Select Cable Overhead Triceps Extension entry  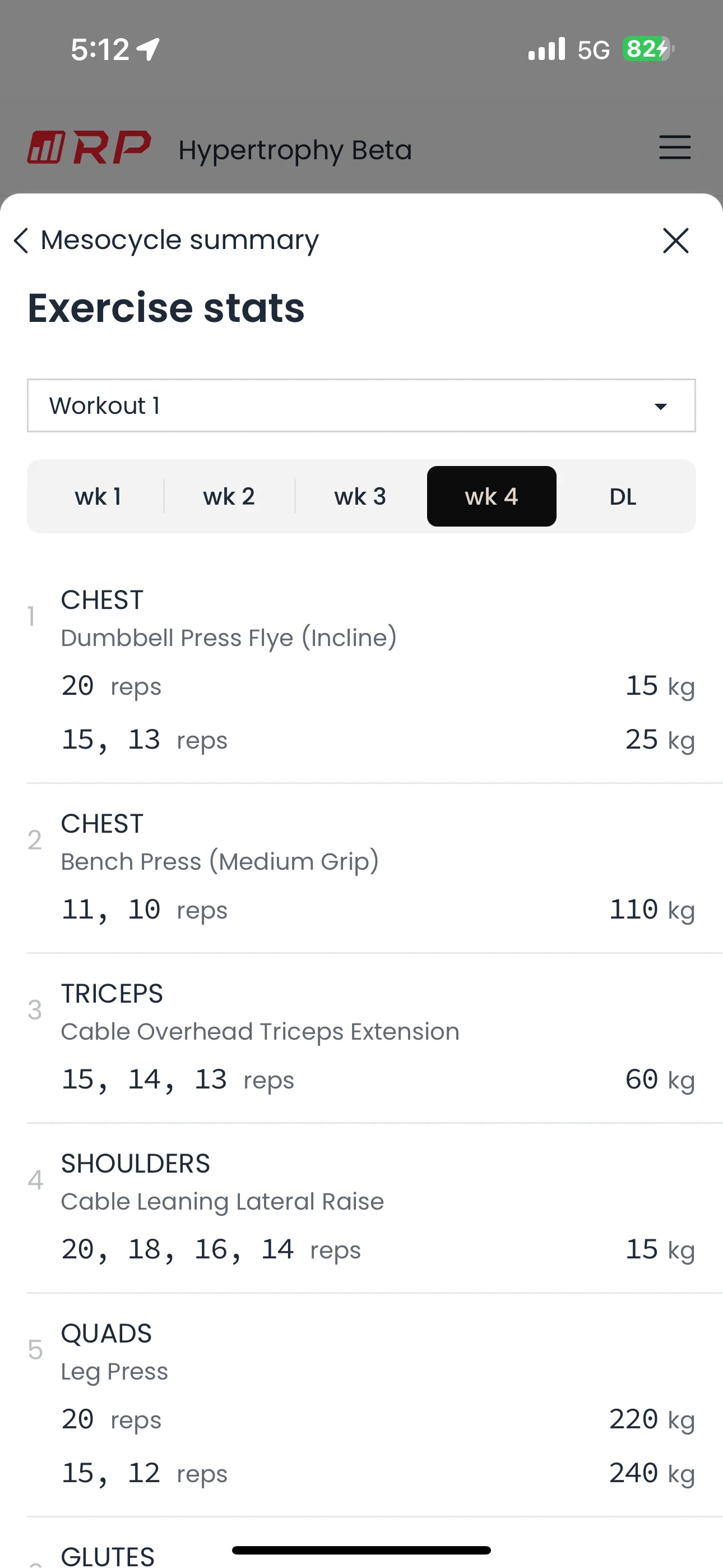click(x=260, y=1032)
